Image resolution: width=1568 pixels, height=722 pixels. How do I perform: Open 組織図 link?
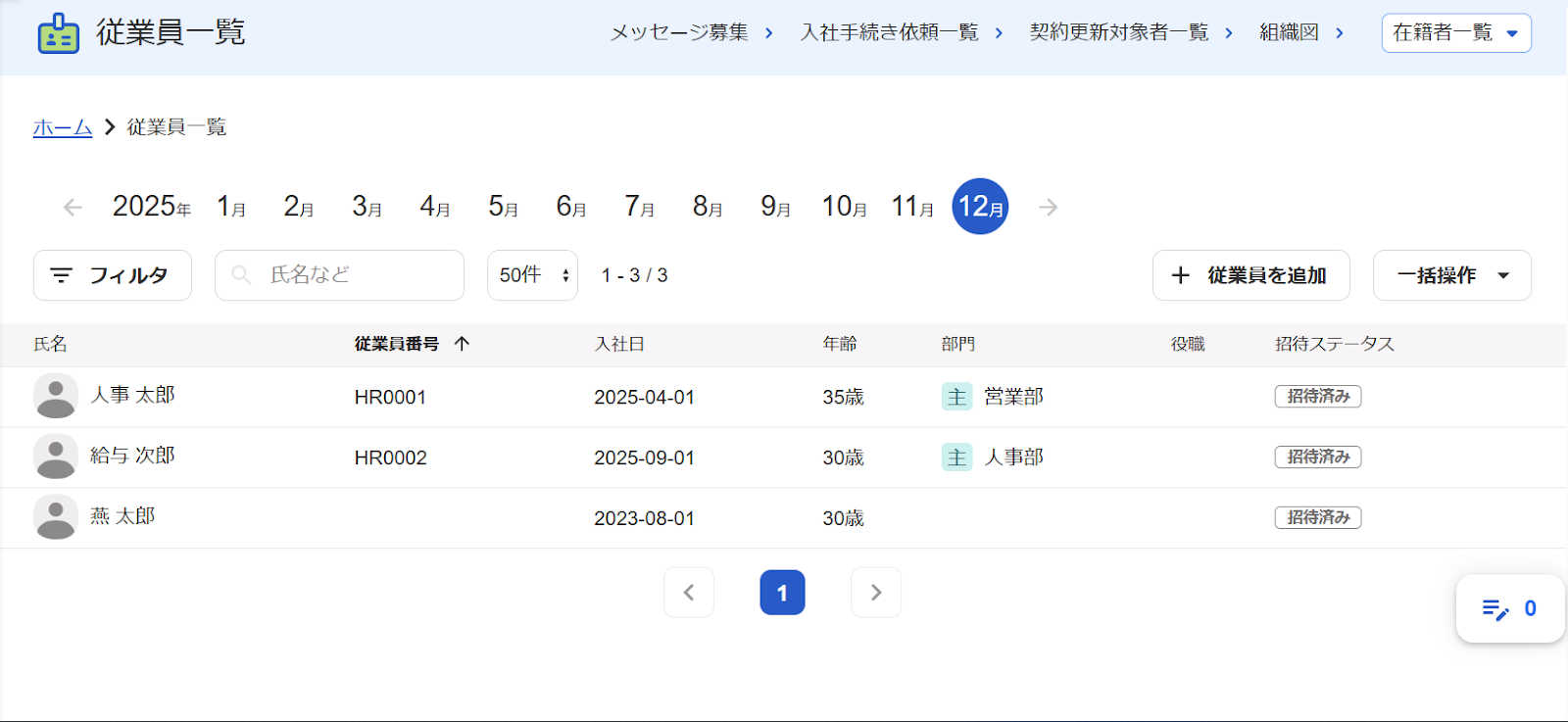point(1301,32)
